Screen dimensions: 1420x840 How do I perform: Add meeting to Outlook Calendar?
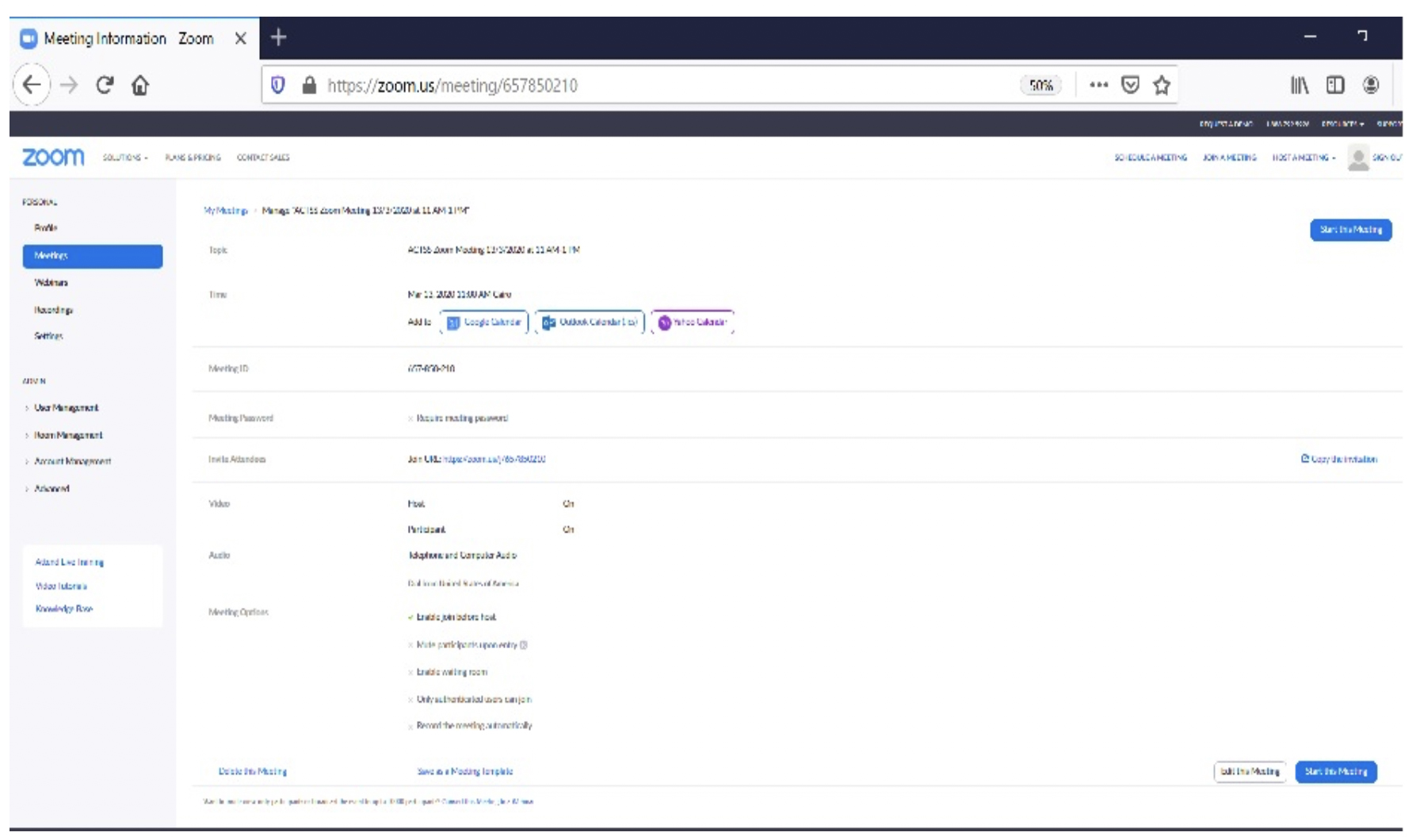[x=590, y=322]
